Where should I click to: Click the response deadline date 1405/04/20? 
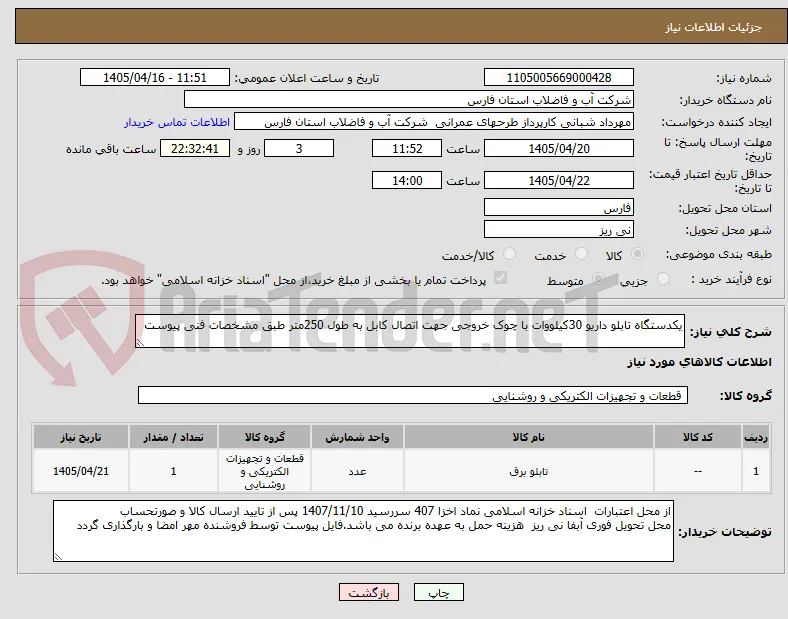click(x=559, y=149)
